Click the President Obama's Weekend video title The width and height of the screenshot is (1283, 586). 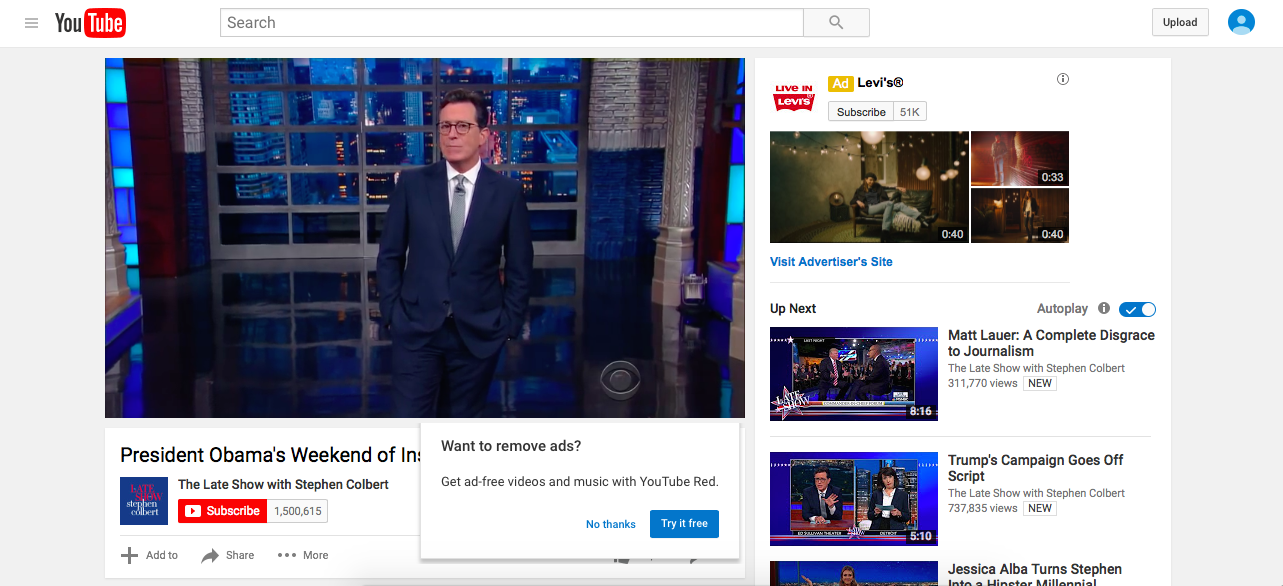tap(270, 455)
